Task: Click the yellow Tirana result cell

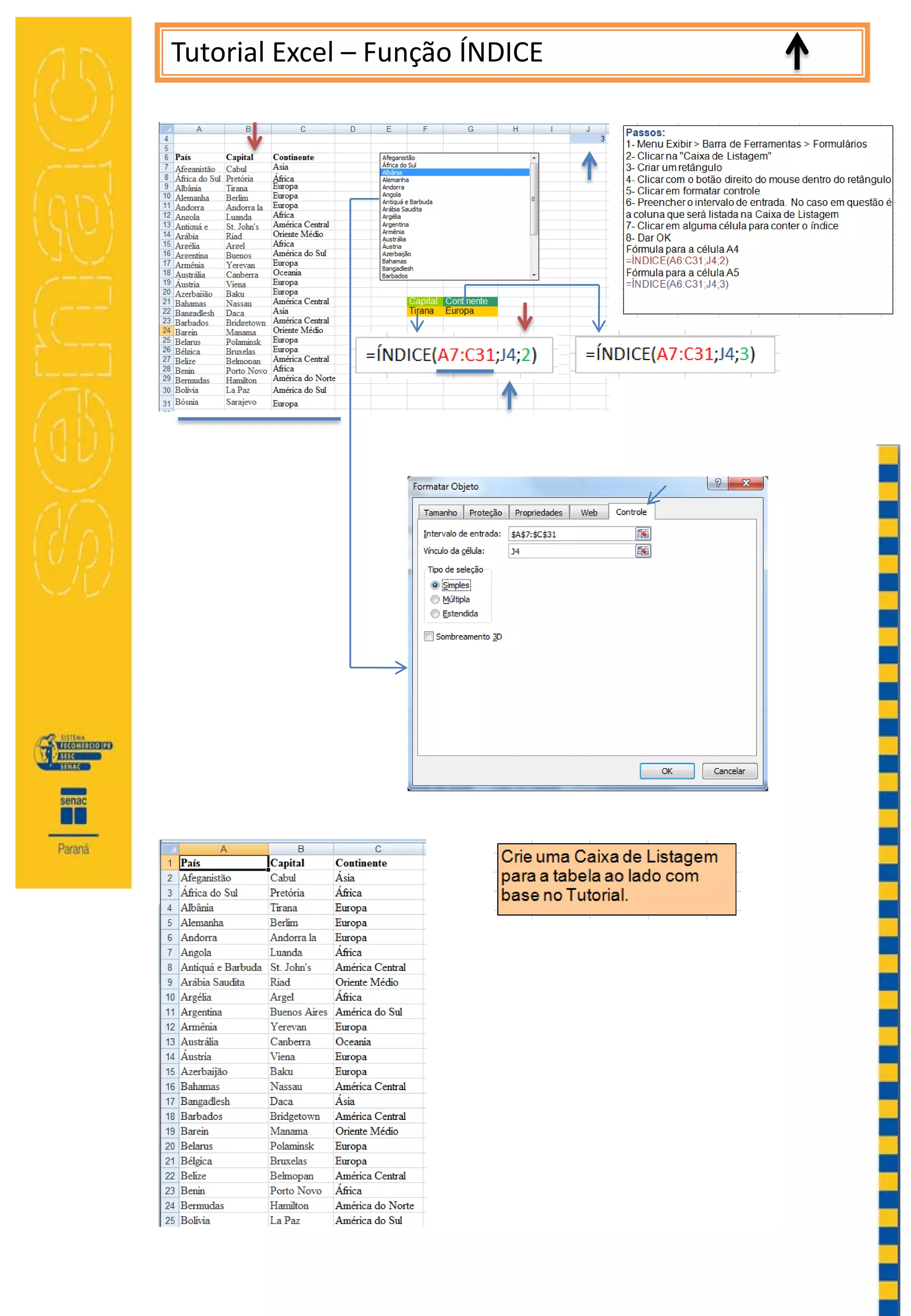Action: (424, 311)
